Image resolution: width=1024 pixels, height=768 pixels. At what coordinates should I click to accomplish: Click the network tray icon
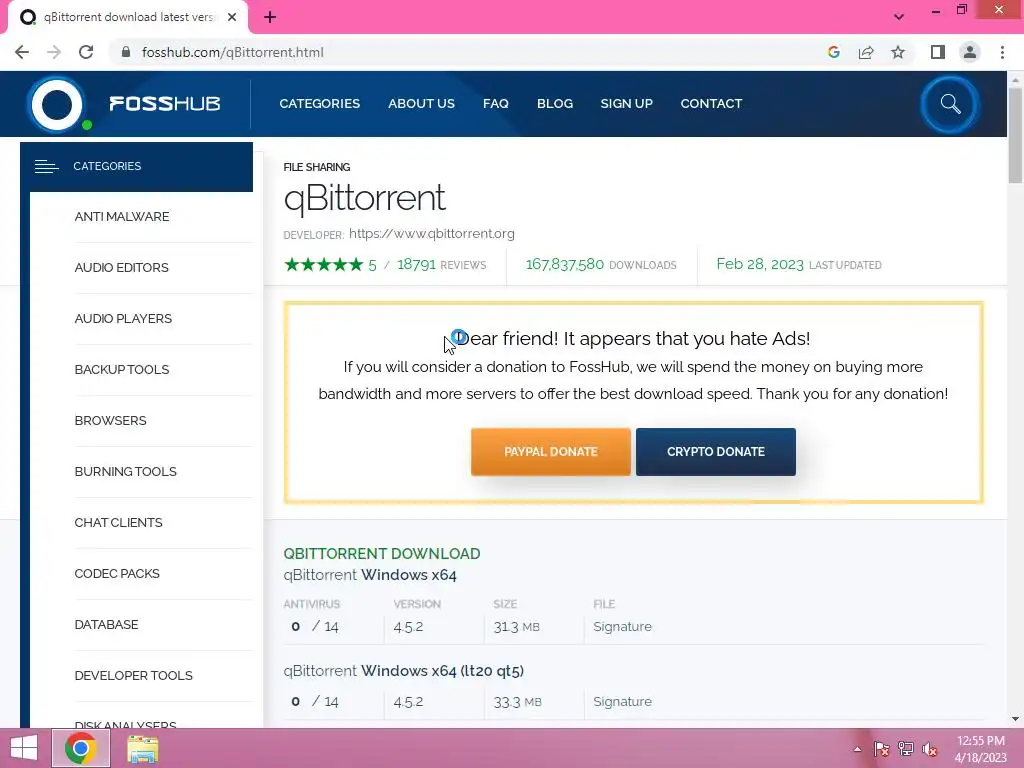(906, 749)
